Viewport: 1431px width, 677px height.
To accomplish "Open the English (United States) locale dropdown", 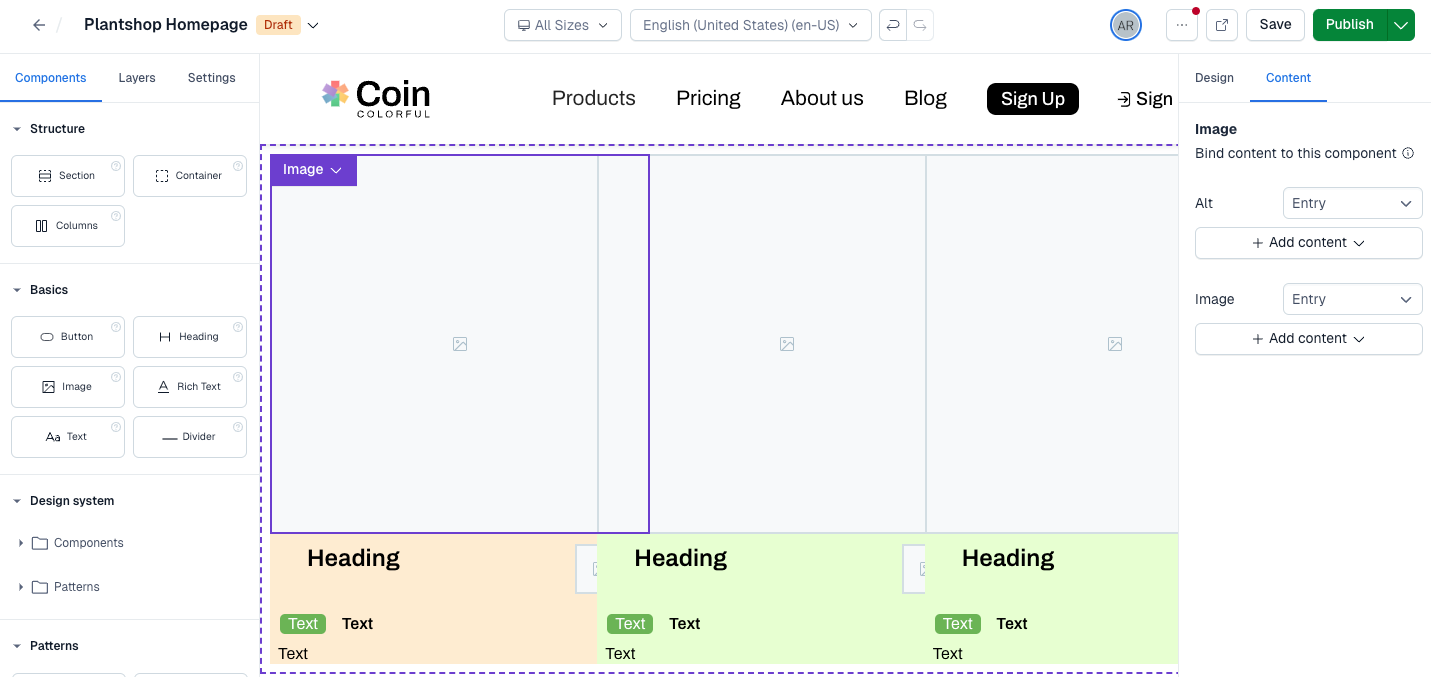I will pos(751,25).
